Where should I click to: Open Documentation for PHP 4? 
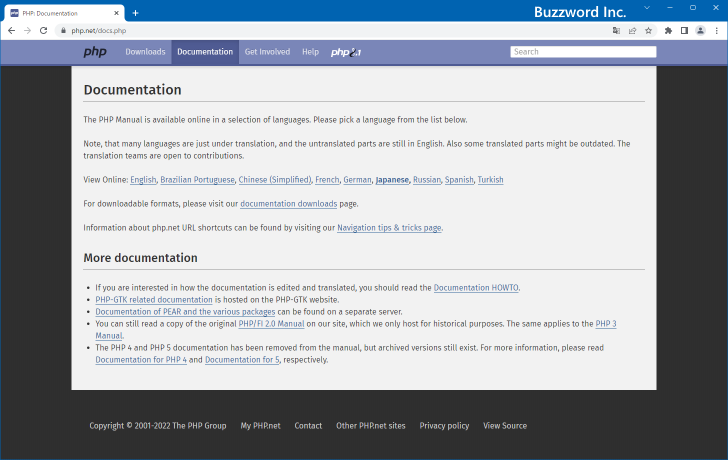141,360
